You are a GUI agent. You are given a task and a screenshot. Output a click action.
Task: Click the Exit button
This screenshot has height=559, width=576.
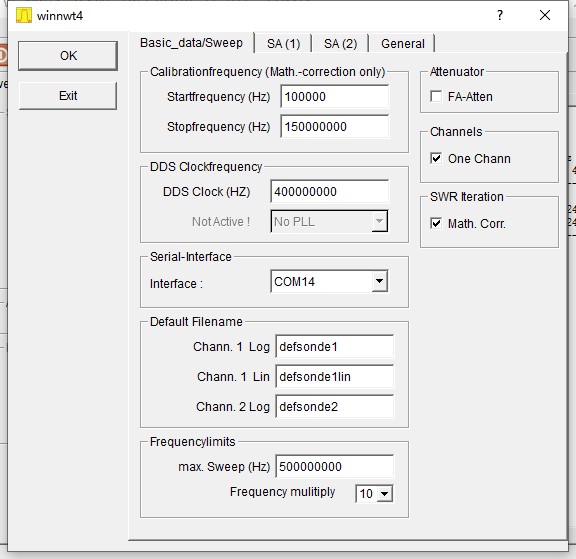(x=68, y=96)
